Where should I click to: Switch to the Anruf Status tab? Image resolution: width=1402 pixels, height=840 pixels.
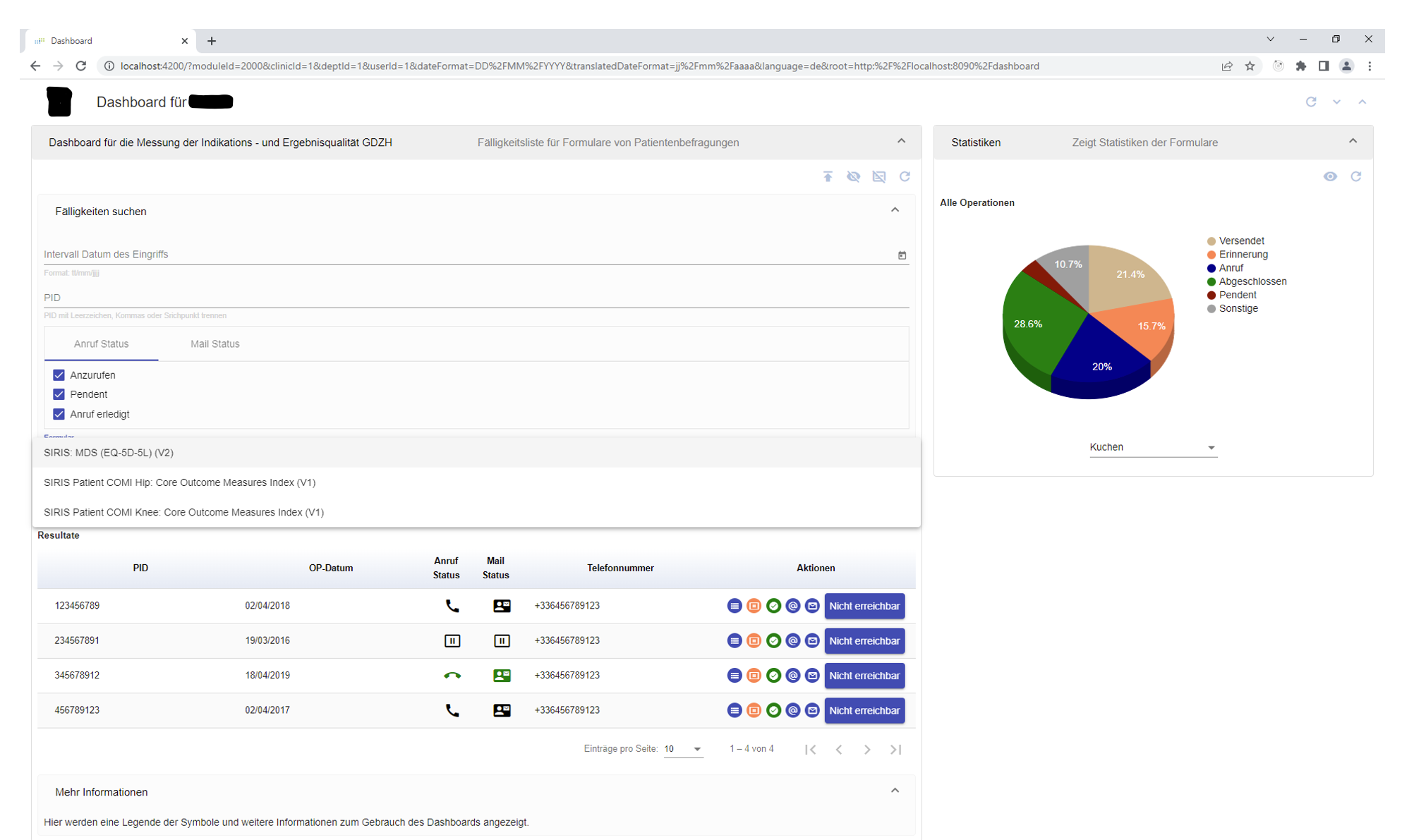click(101, 344)
